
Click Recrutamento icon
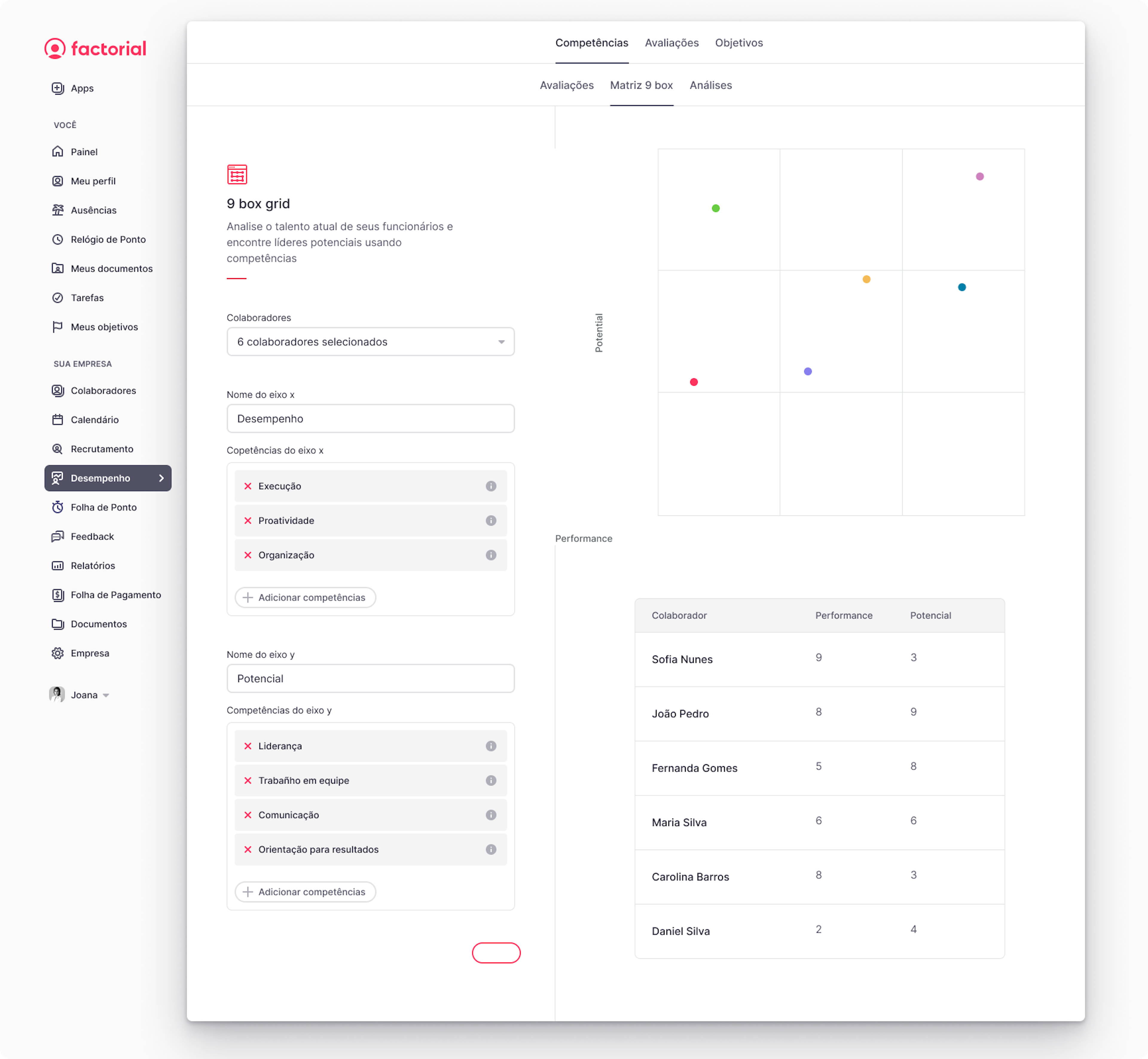coord(58,449)
